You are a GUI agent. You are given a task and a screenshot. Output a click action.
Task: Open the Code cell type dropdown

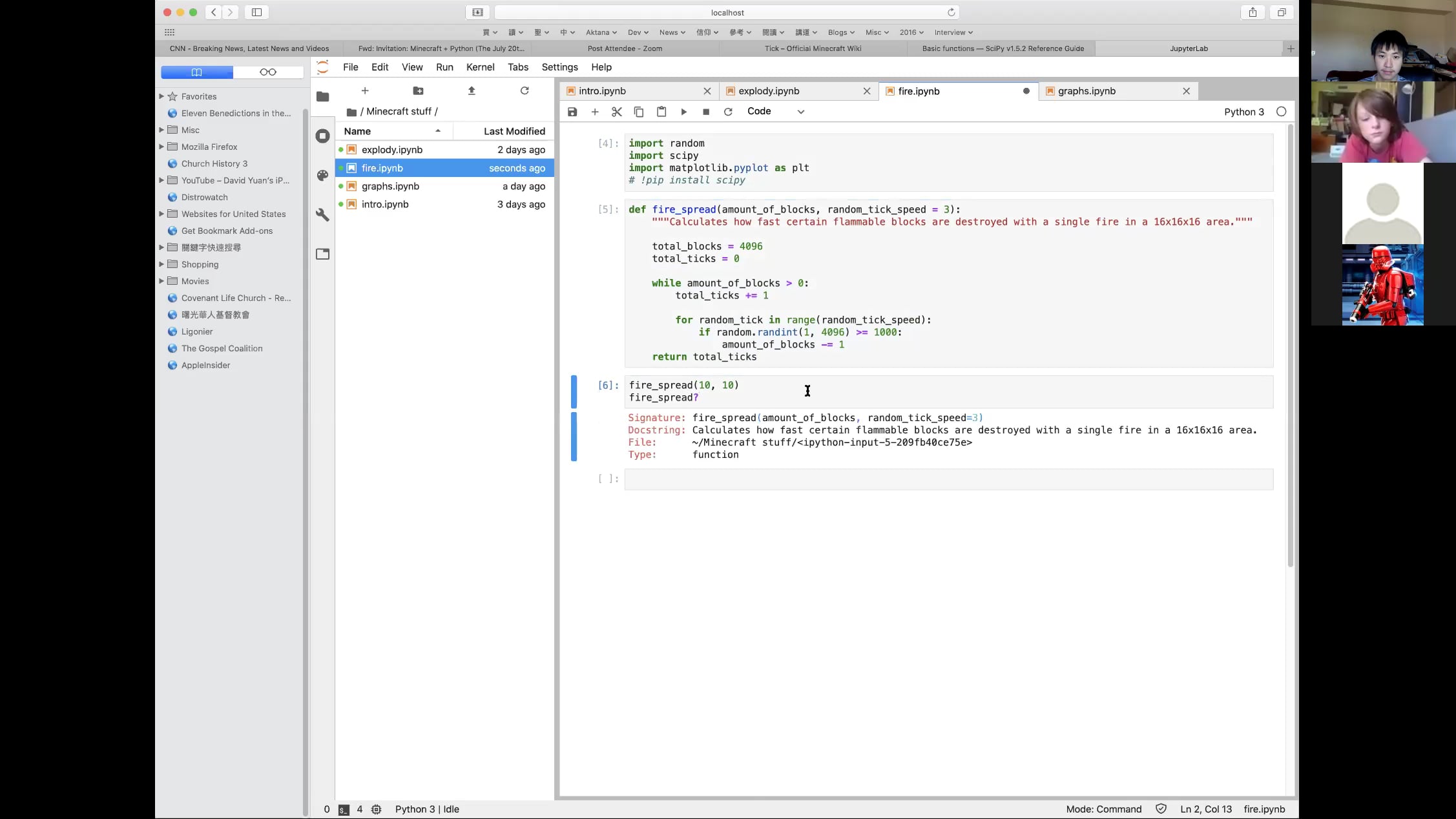775,111
